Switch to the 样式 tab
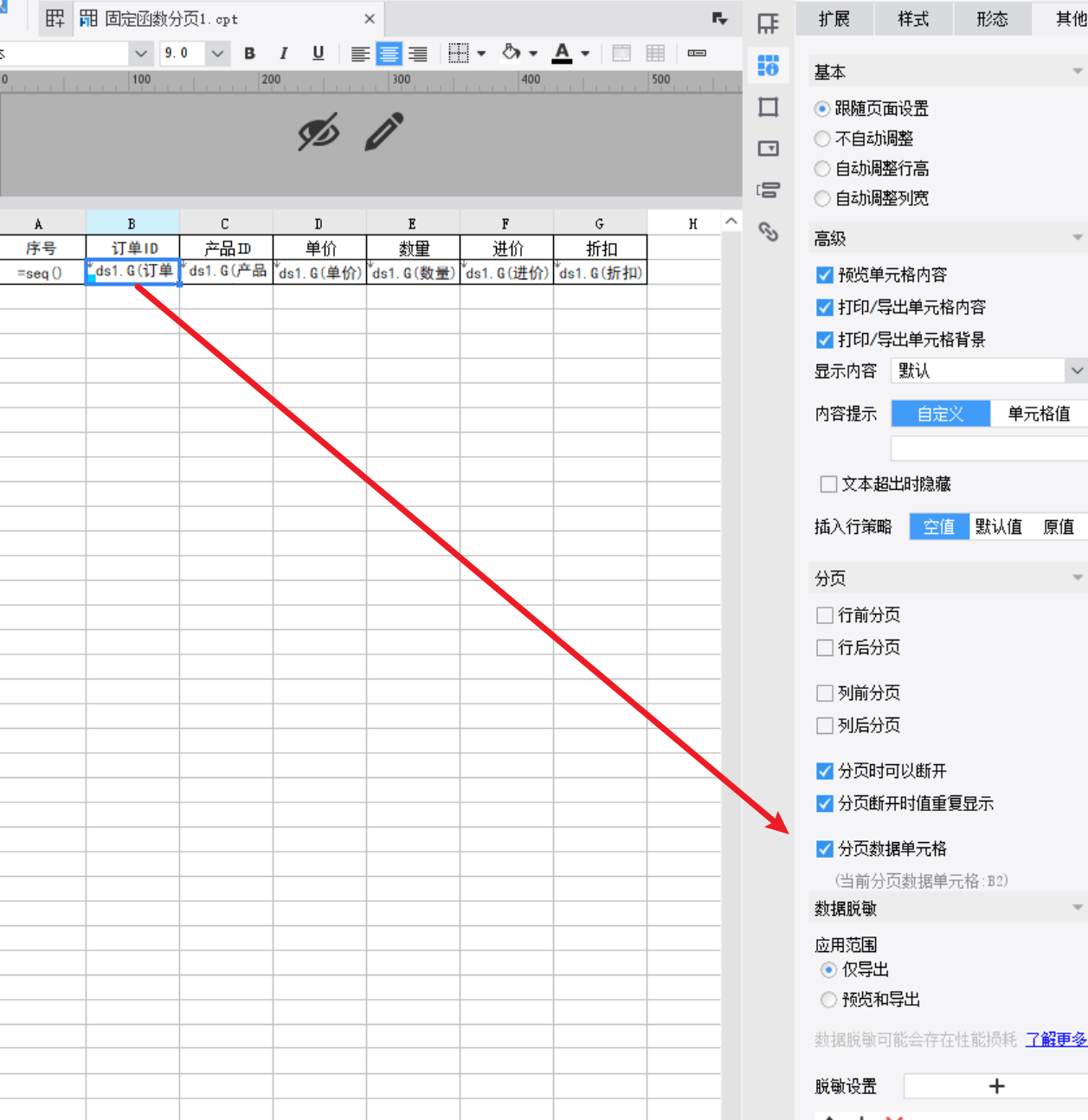 coord(913,19)
